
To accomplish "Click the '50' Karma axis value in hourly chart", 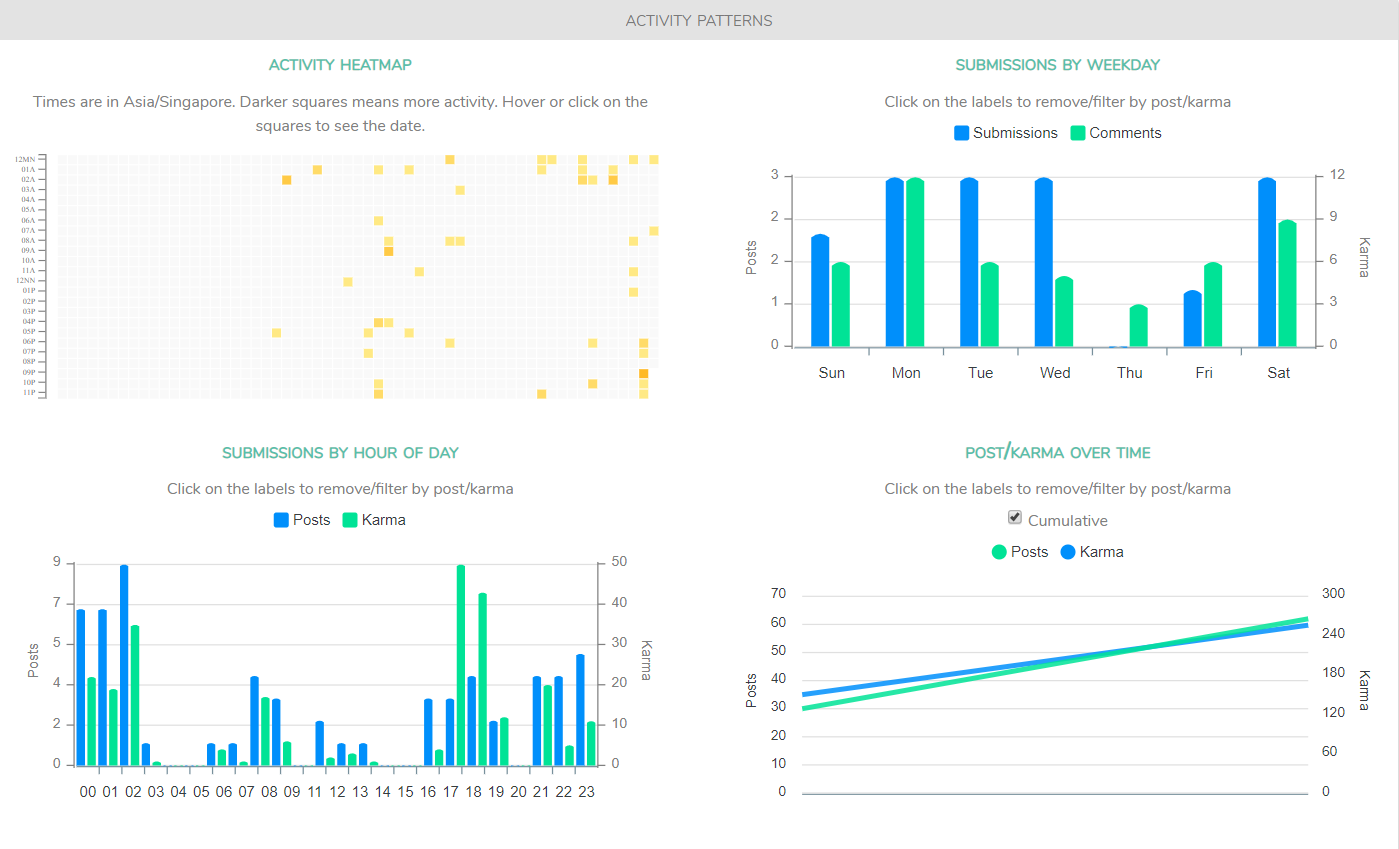I will (620, 563).
